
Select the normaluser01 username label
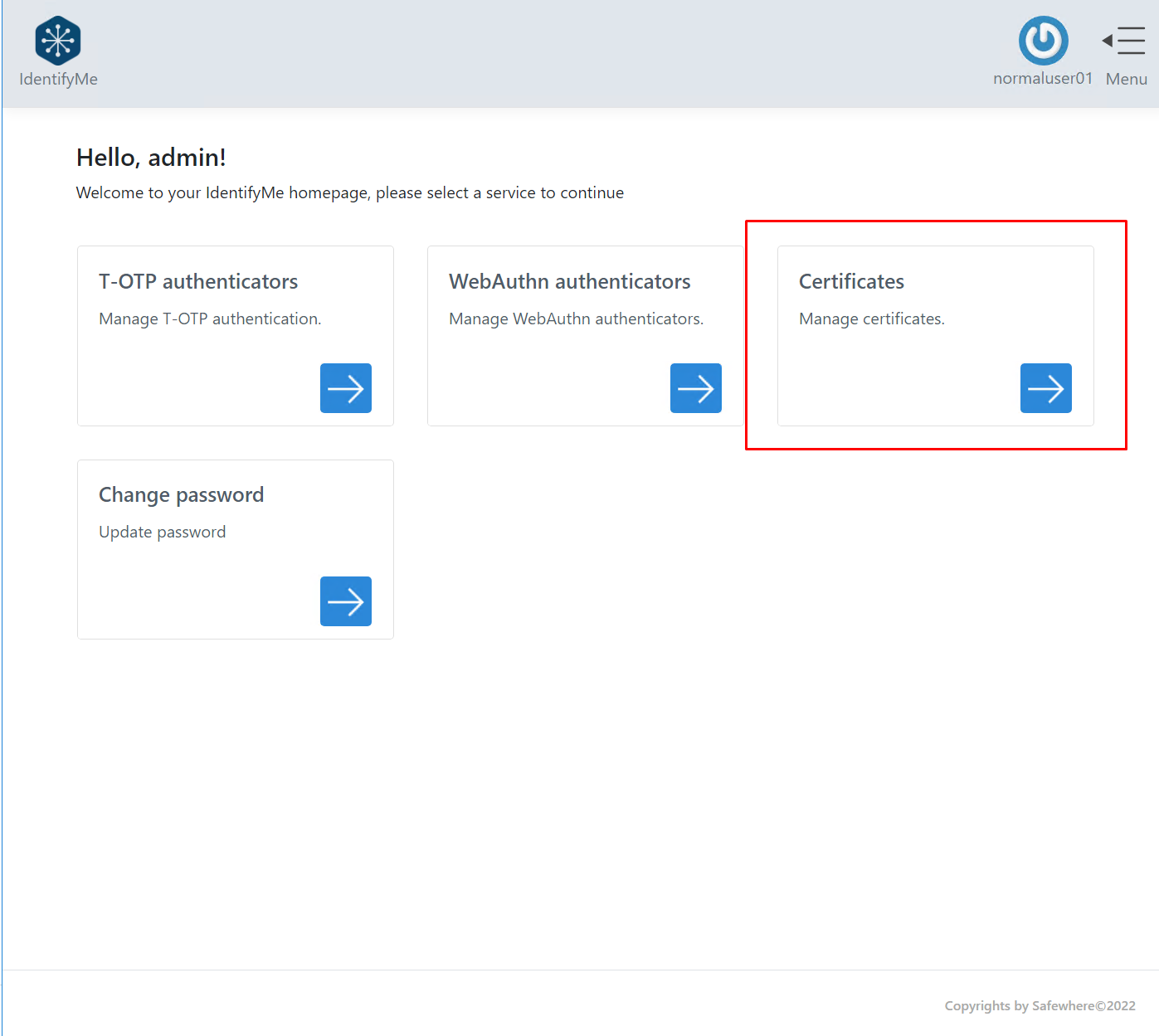[1043, 79]
